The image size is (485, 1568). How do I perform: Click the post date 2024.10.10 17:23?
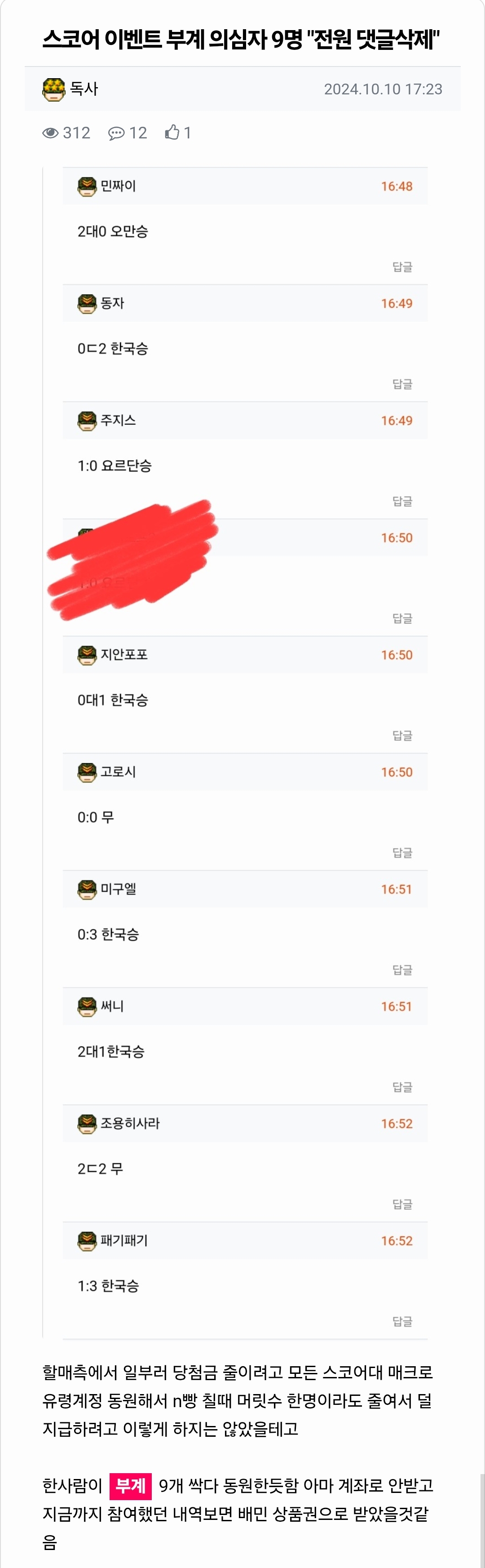pos(383,89)
